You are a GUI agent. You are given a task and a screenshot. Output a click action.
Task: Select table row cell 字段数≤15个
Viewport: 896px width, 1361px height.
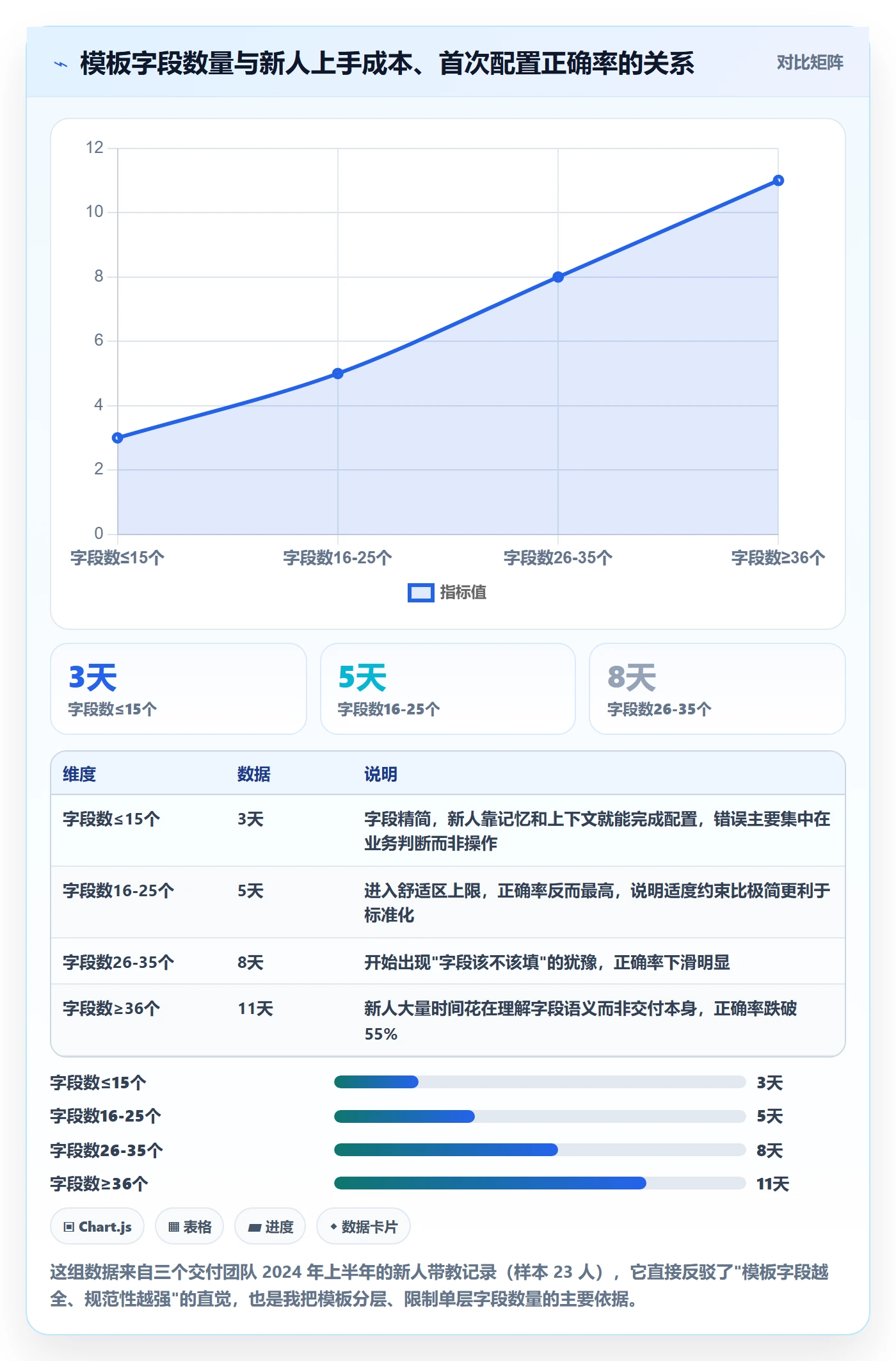pos(111,819)
